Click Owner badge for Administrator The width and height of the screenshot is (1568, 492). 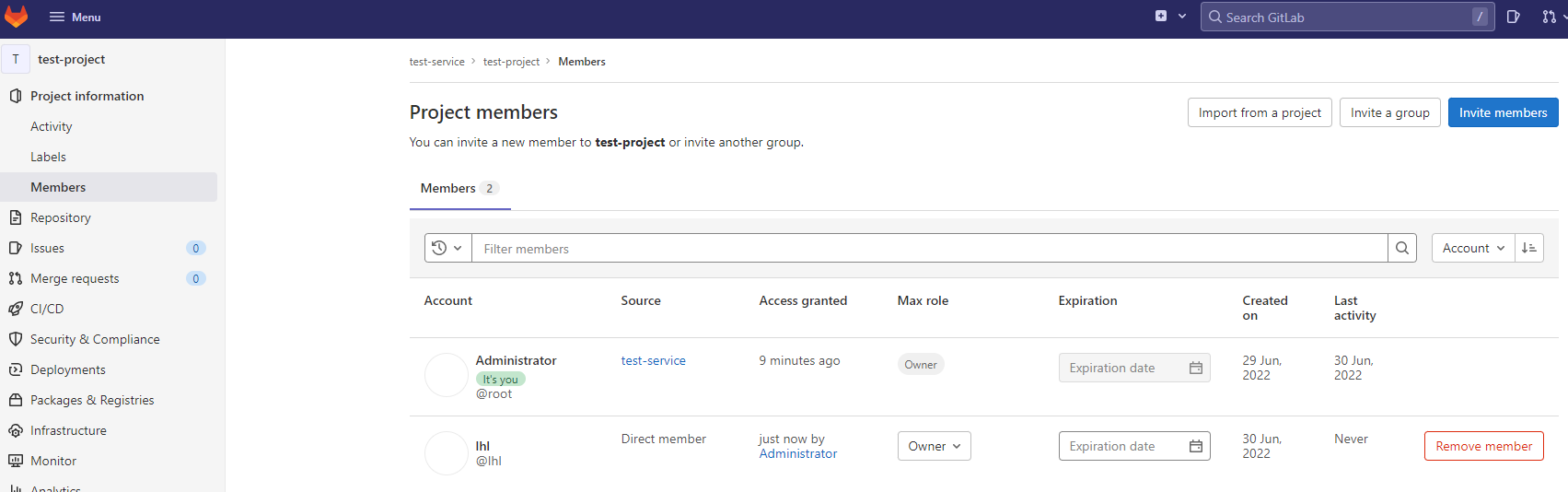tap(921, 364)
